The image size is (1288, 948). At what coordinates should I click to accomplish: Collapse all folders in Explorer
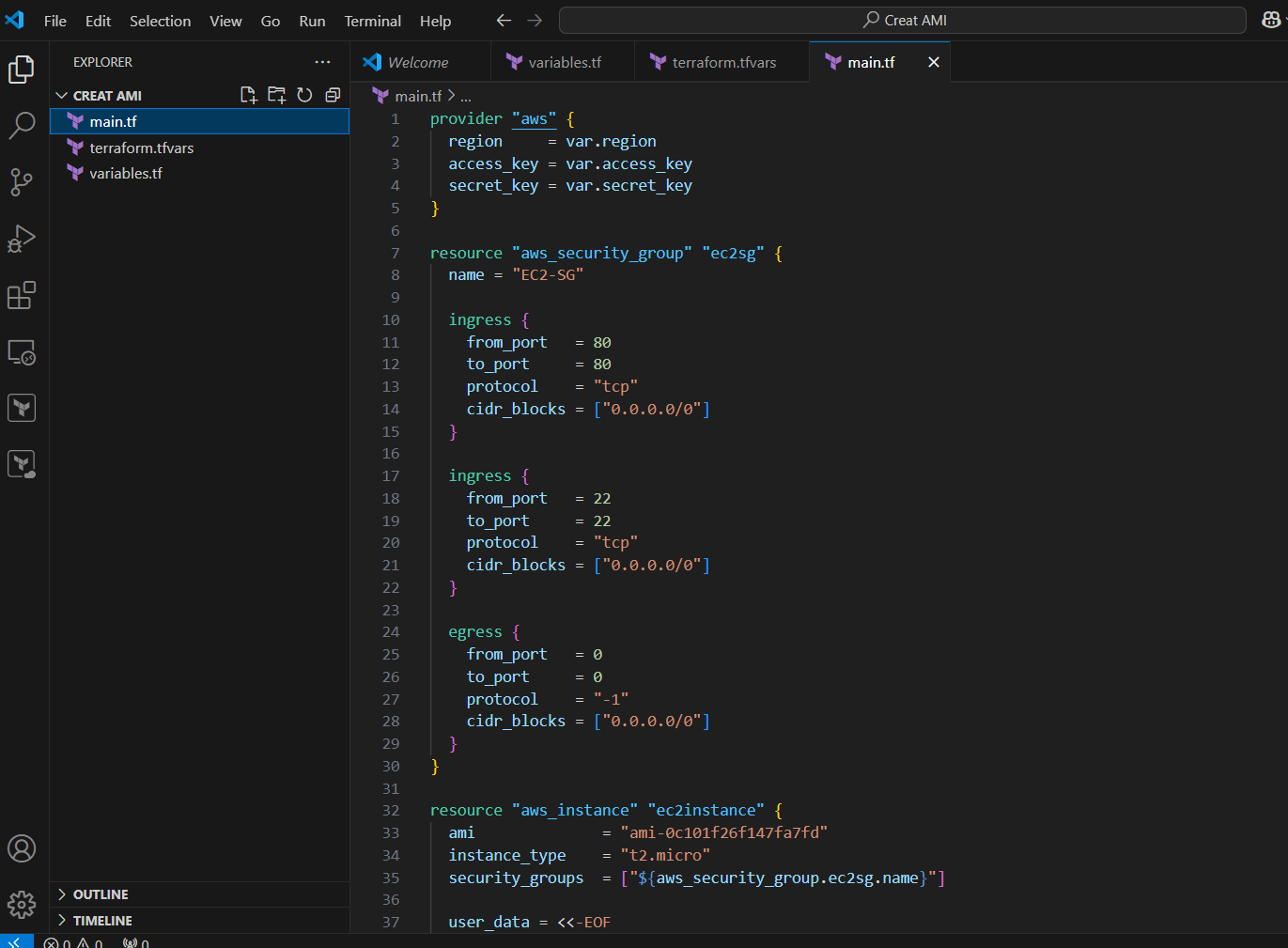click(333, 95)
